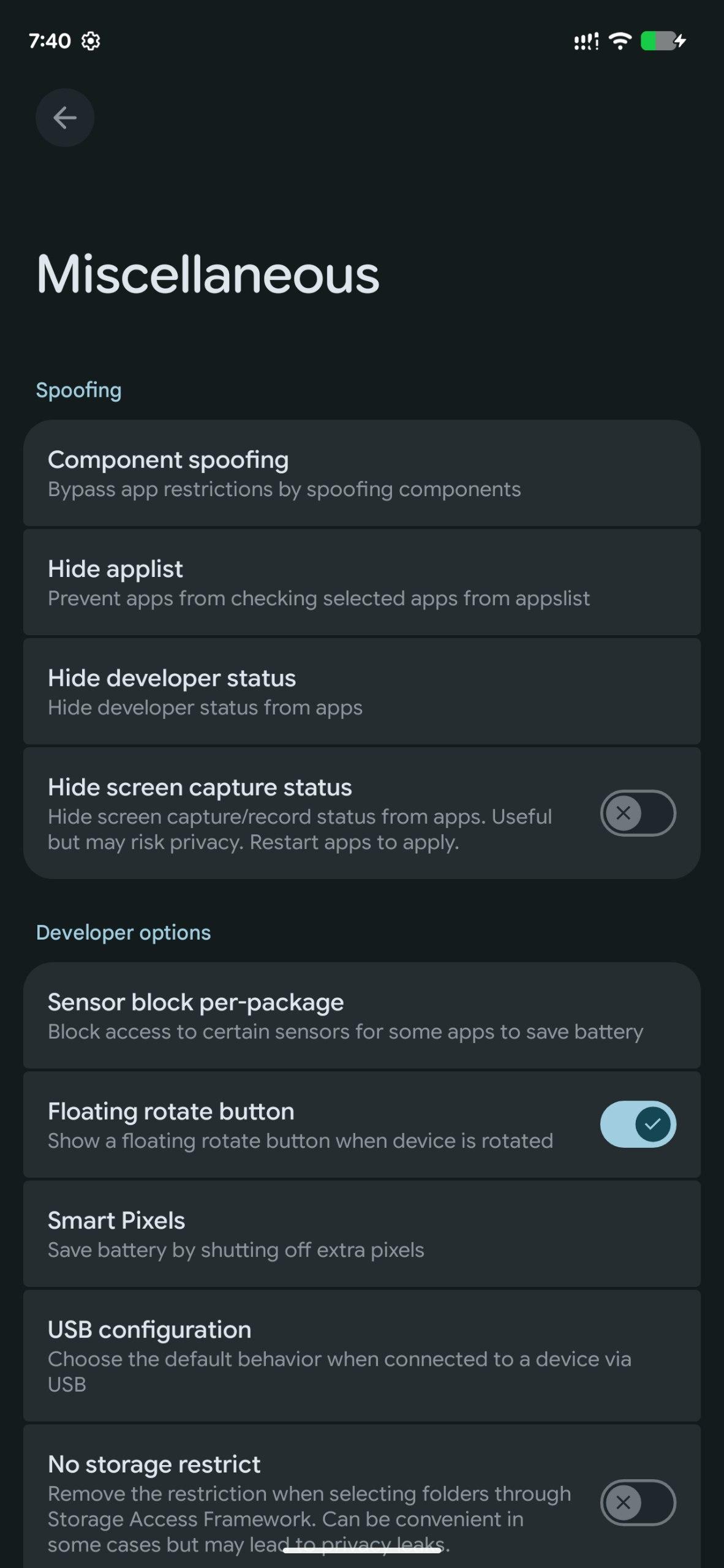Open Component spoofing settings

361,473
